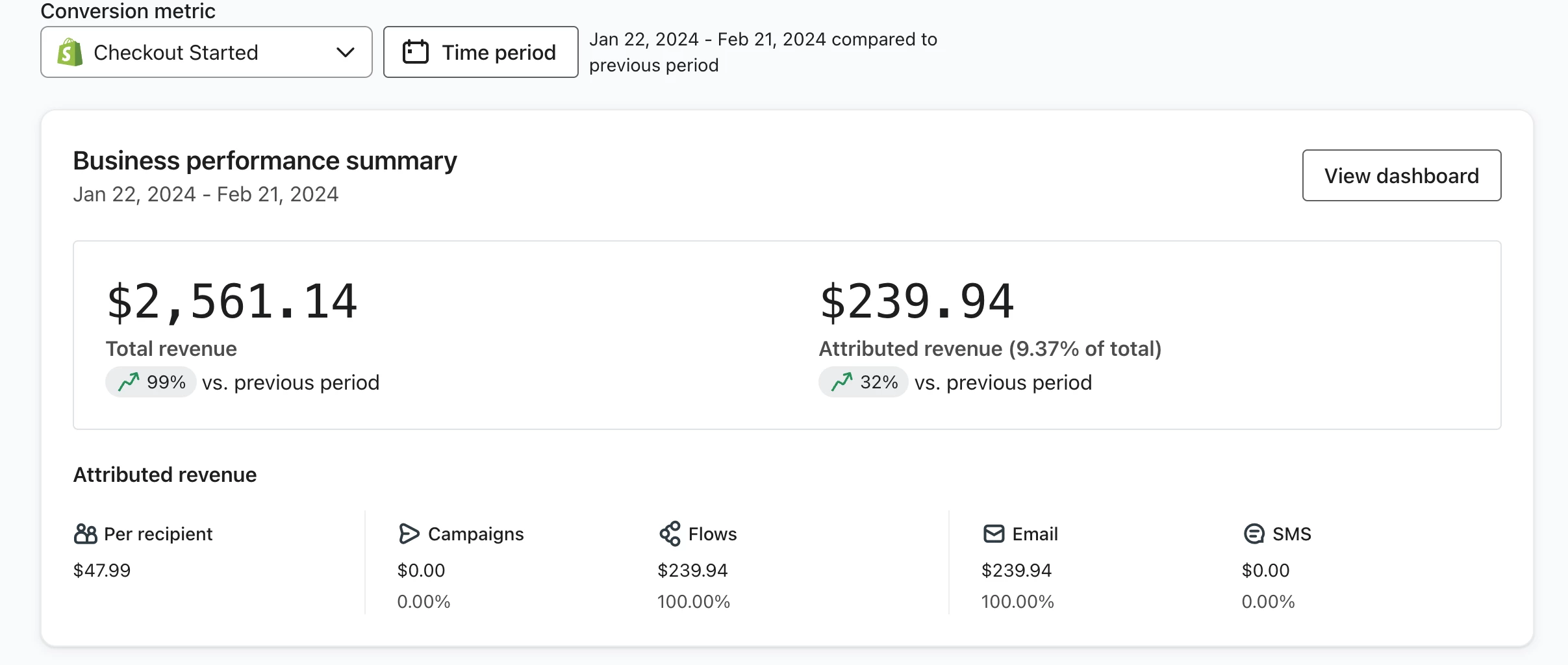Click the Shopify bag icon

click(70, 52)
